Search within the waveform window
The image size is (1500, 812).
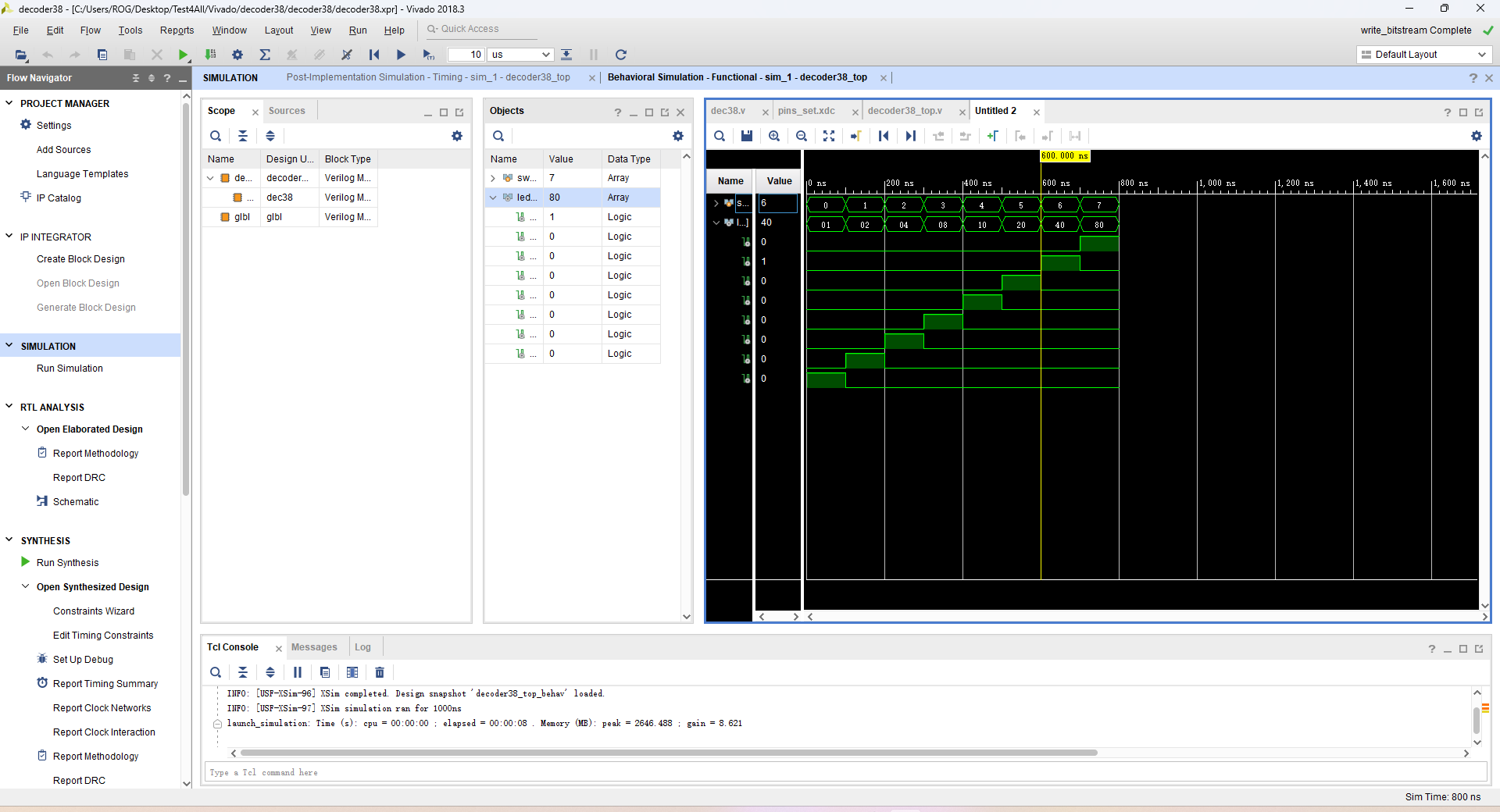[720, 136]
